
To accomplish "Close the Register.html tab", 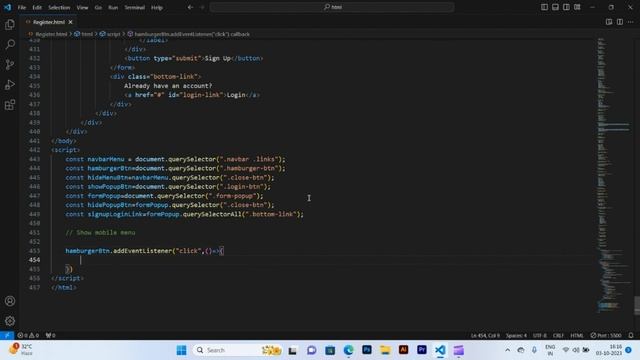I will pos(71,22).
